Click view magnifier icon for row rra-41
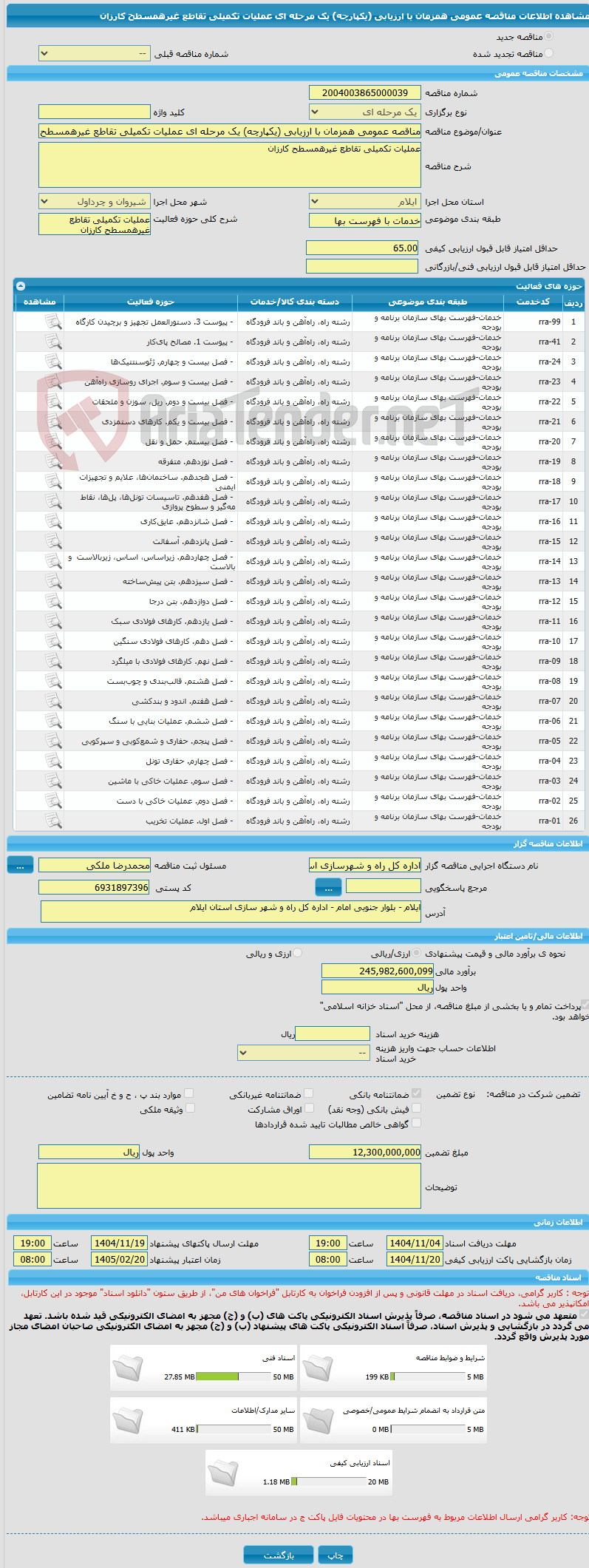The image size is (589, 1568). tap(53, 342)
